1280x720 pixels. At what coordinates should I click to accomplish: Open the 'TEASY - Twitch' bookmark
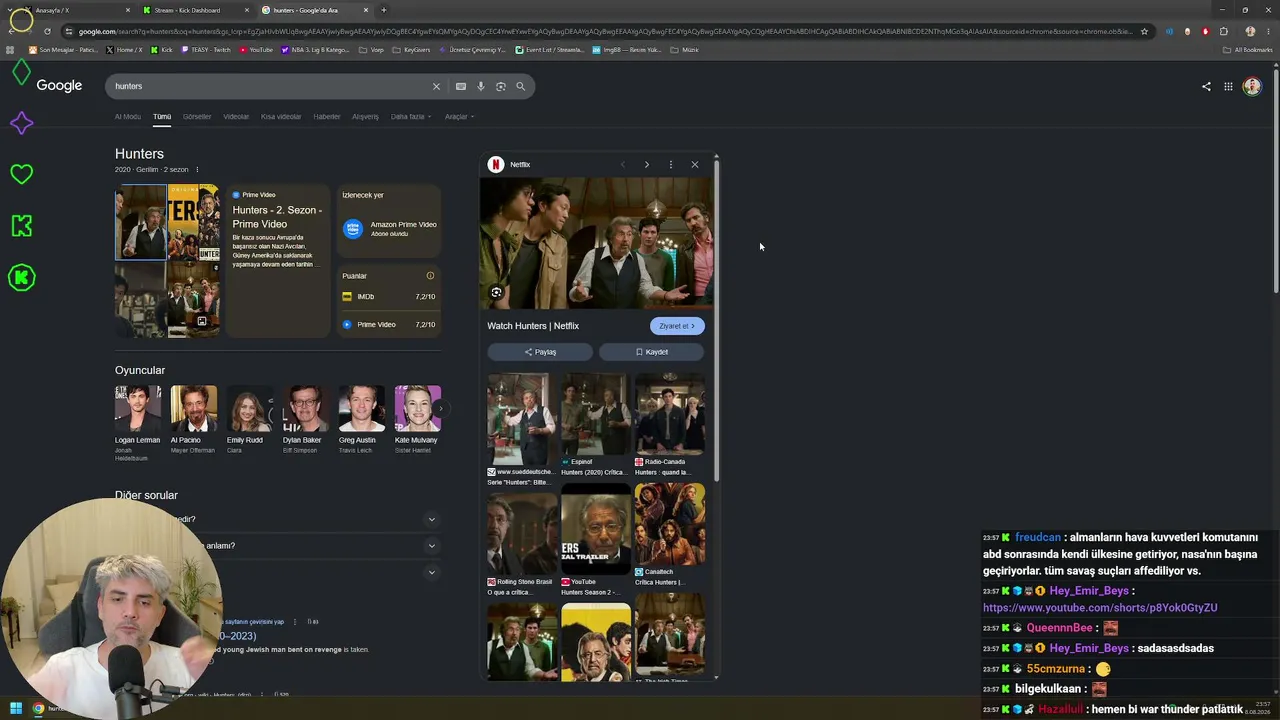coord(206,49)
